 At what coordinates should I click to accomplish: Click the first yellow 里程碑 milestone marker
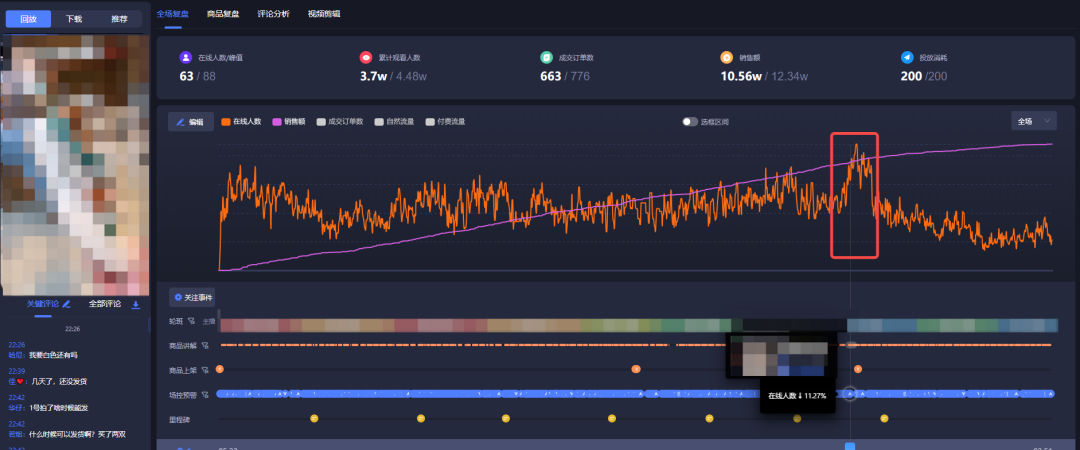[314, 418]
